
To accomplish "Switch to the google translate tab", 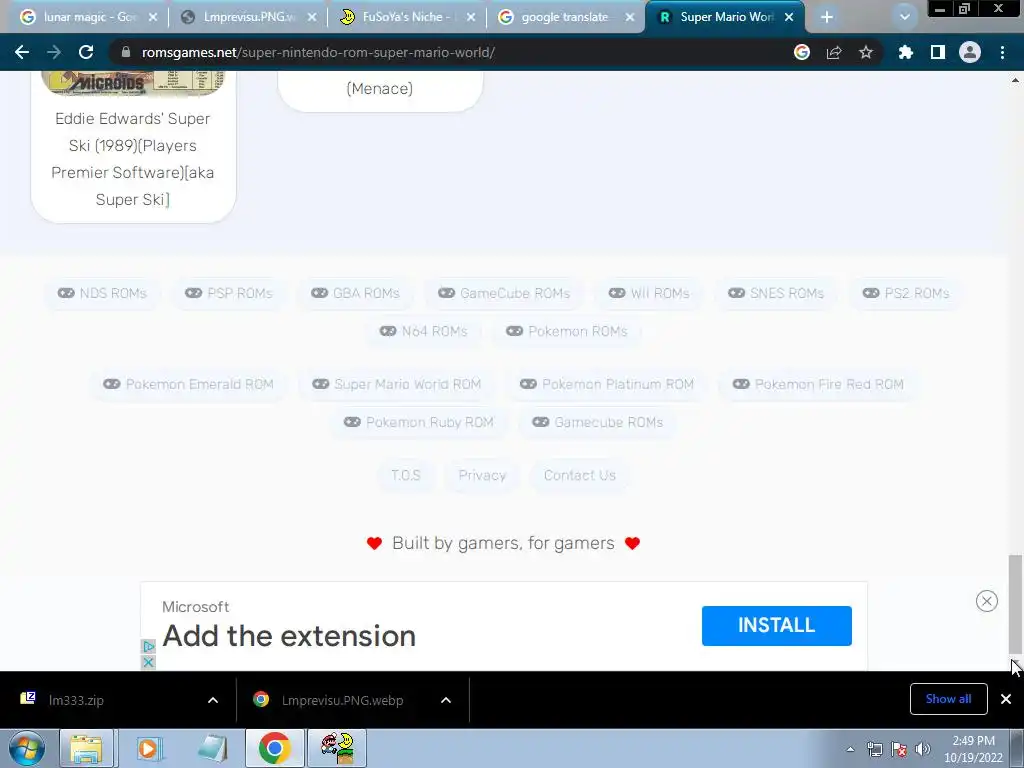I will coord(566,17).
